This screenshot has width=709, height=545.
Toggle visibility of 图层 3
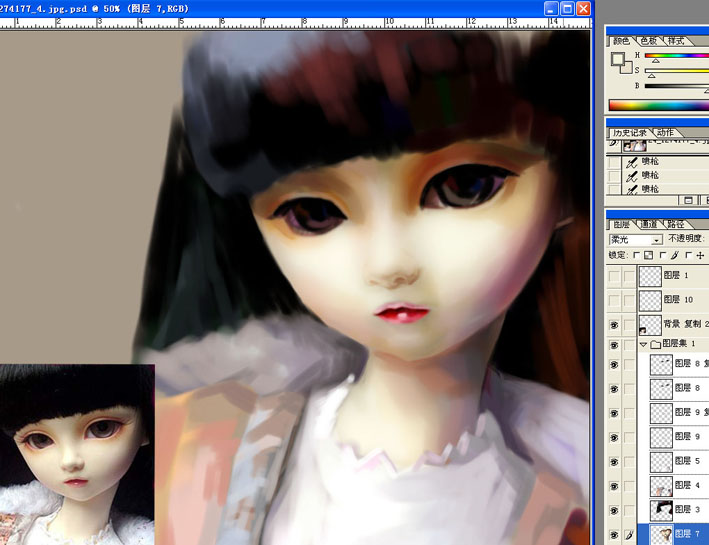click(614, 509)
